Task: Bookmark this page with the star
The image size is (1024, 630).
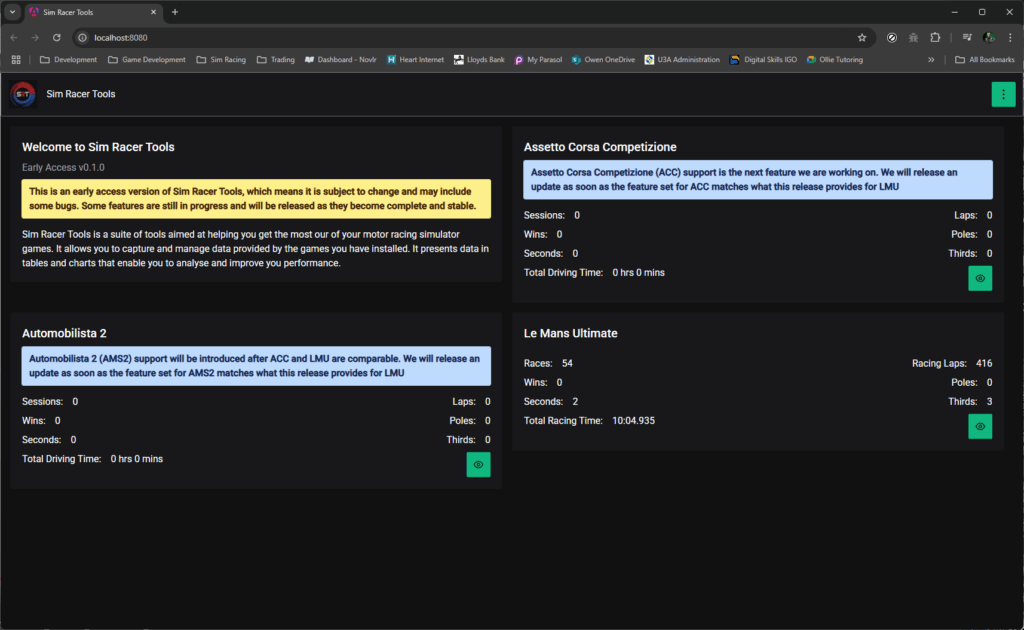Action: point(862,38)
